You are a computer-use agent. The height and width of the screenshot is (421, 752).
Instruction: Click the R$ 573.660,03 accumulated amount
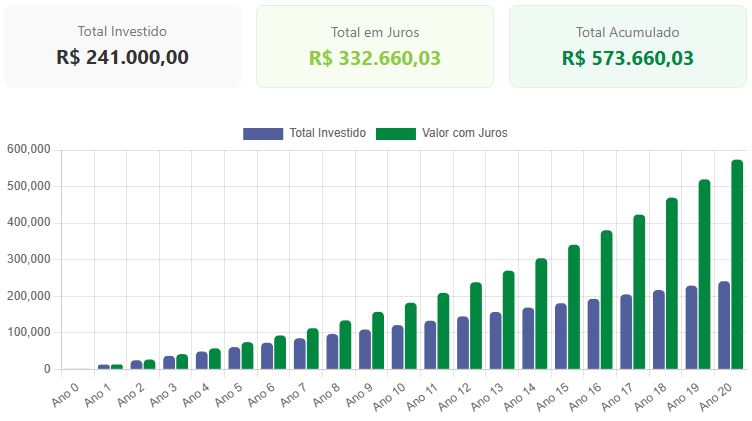click(x=627, y=58)
